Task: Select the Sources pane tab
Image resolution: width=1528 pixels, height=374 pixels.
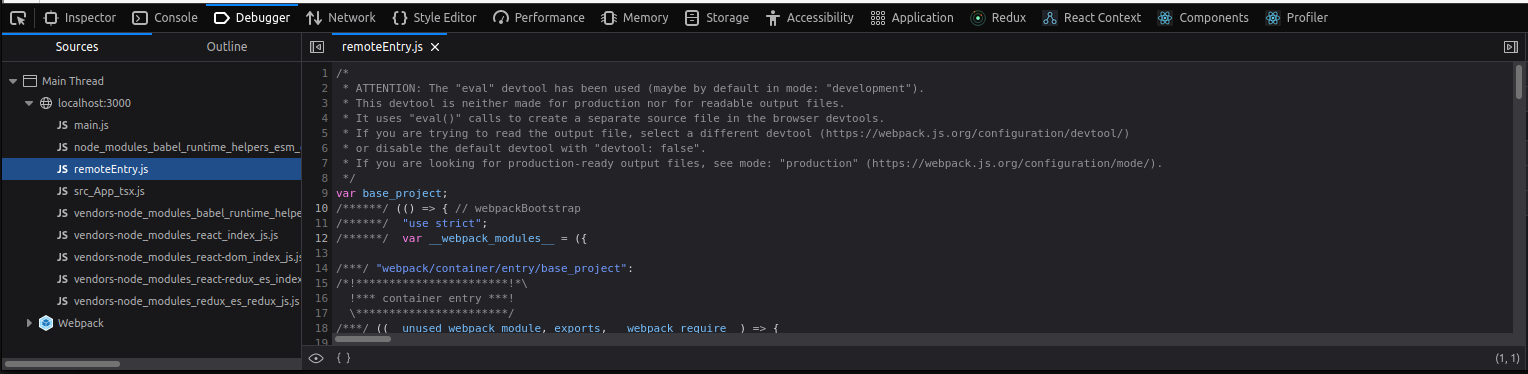Action: point(77,47)
